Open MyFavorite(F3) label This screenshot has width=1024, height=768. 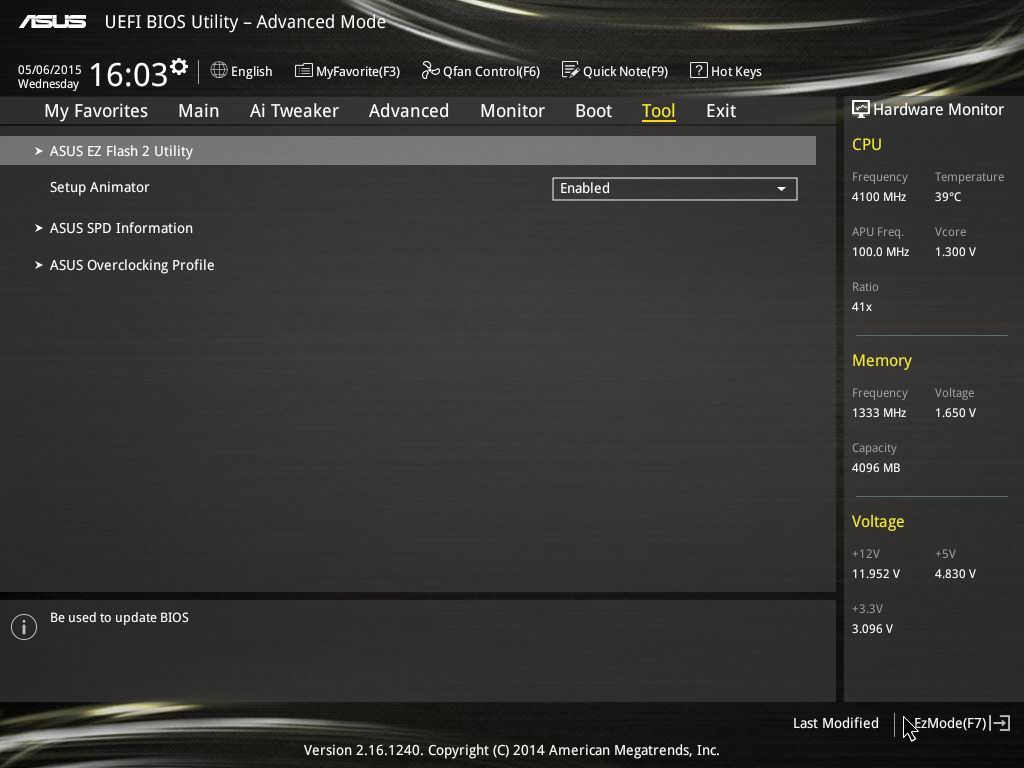tap(358, 71)
